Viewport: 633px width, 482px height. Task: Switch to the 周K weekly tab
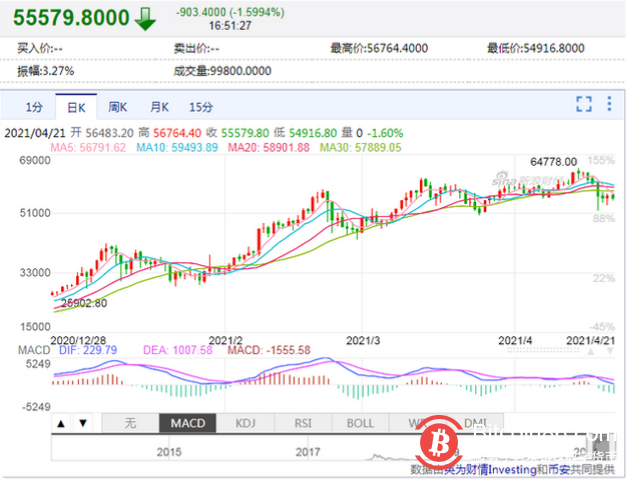click(x=117, y=107)
